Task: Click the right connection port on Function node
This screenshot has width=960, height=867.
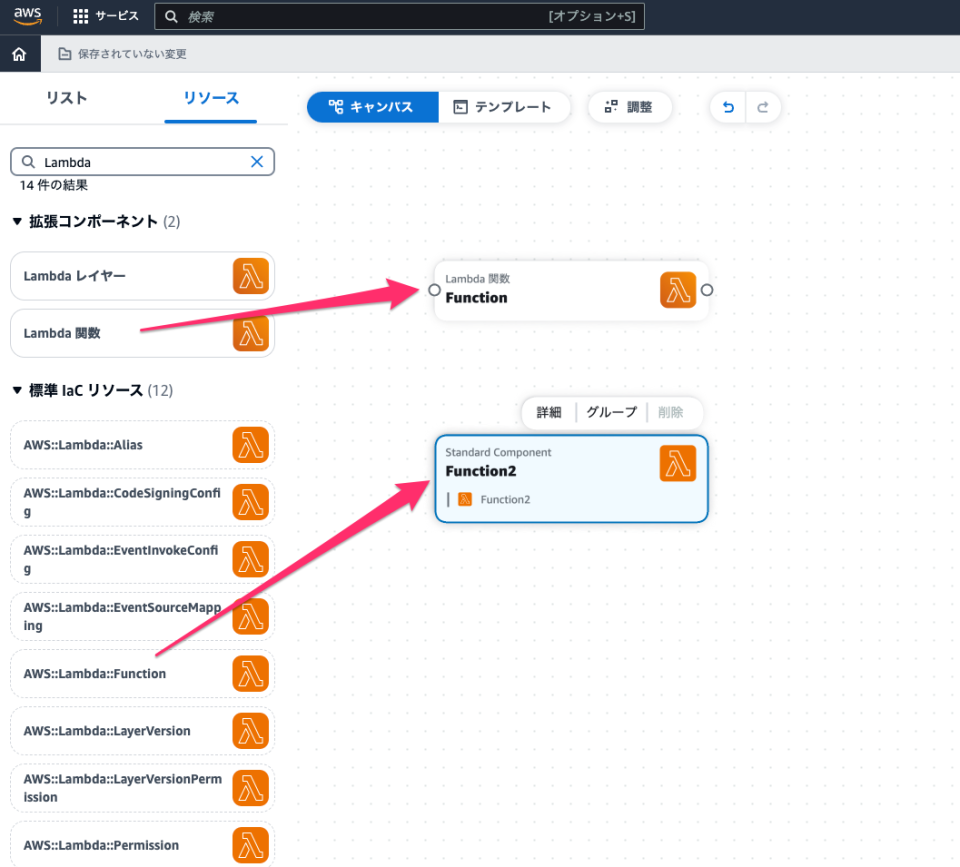Action: pyautogui.click(x=706, y=290)
